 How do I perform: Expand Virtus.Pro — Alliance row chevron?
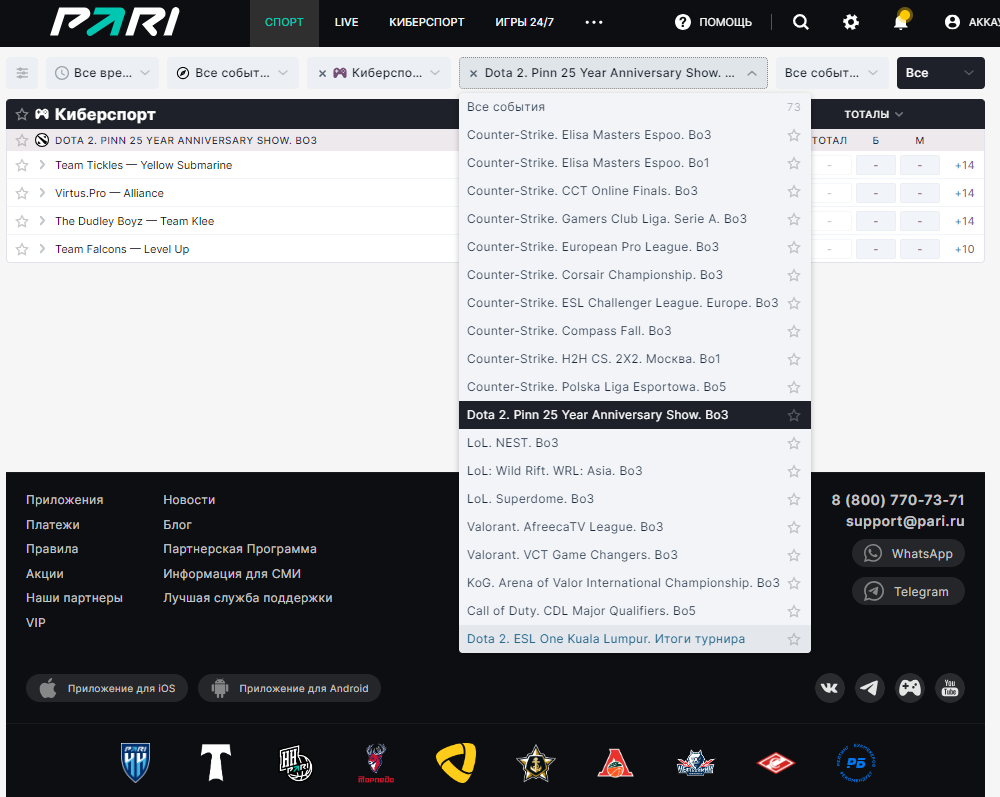click(42, 193)
